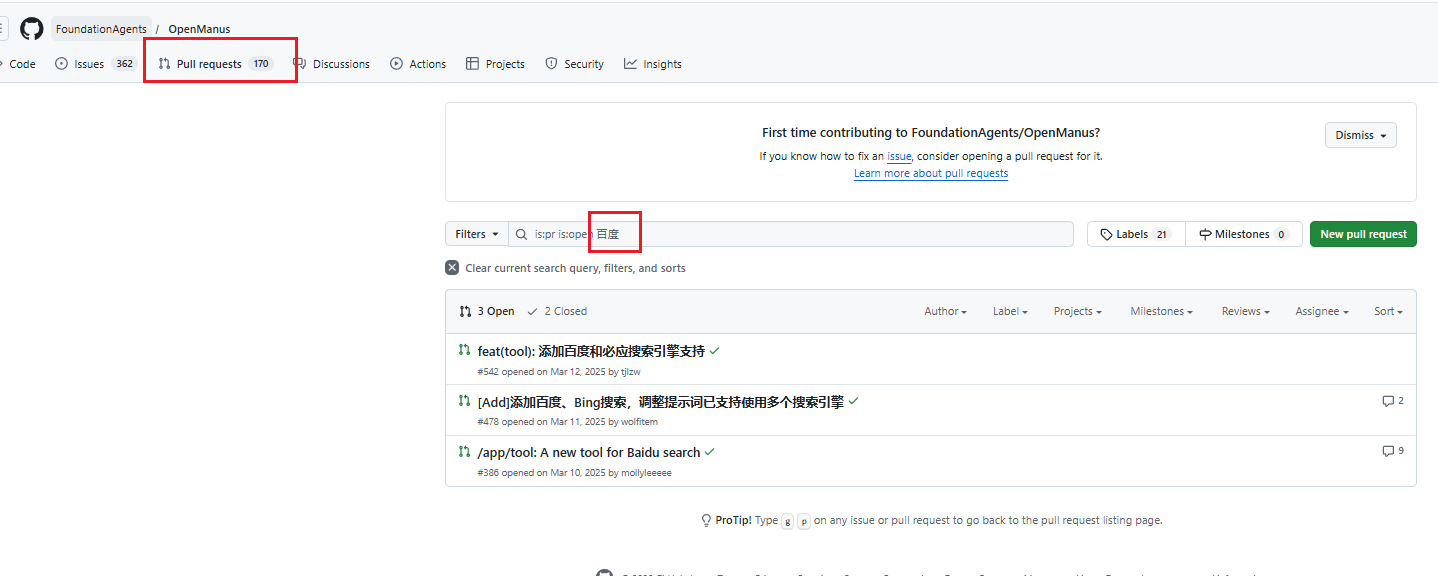1438x576 pixels.
Task: Click author tjlzw on PR #542
Action: [630, 372]
